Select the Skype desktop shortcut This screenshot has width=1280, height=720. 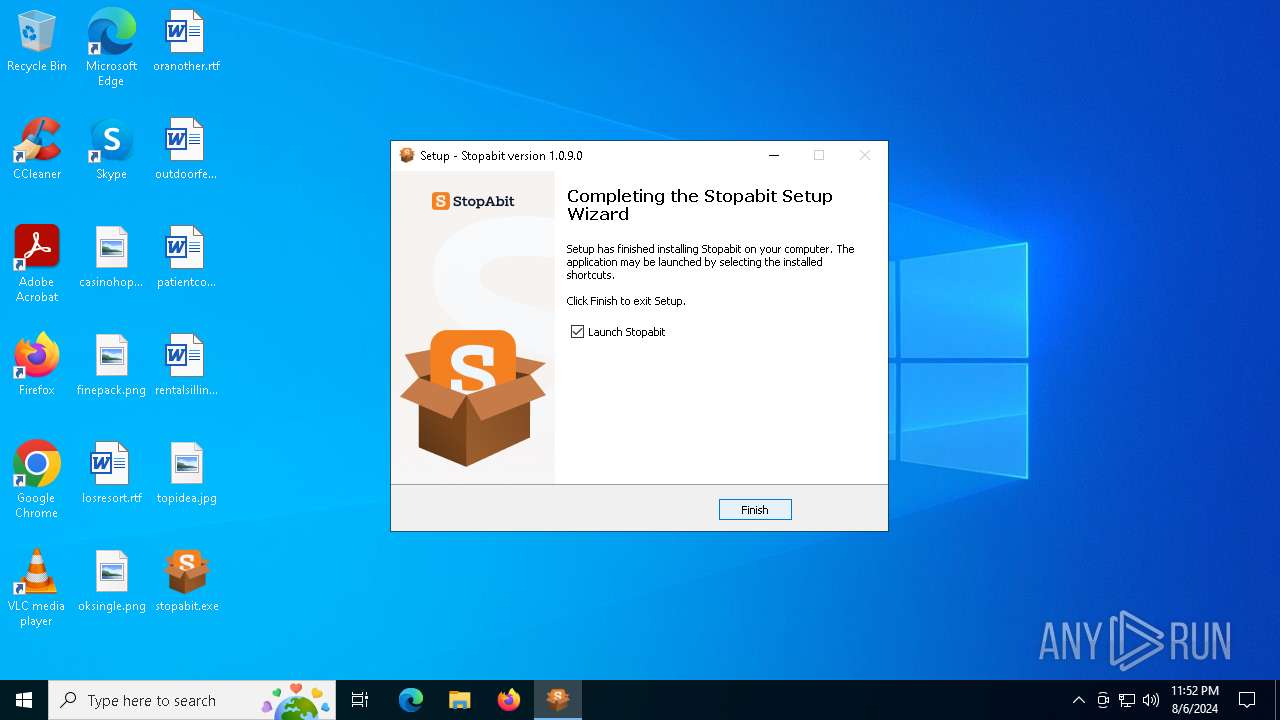point(111,149)
